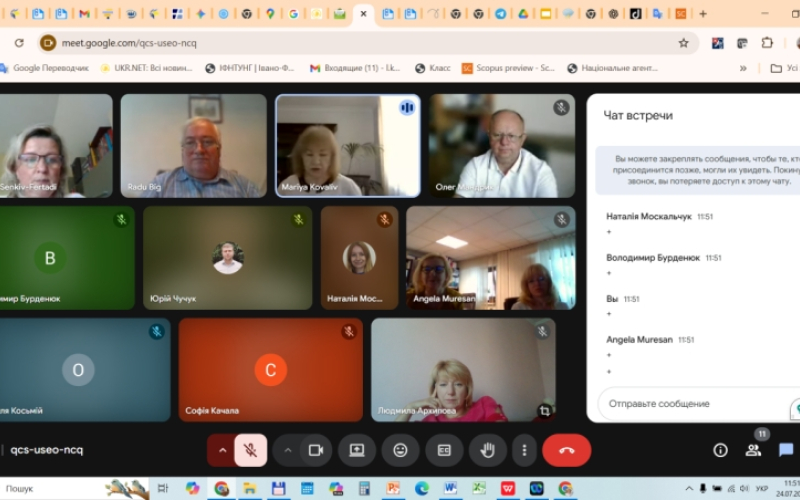Click the meet.google.com address bar

click(x=367, y=43)
